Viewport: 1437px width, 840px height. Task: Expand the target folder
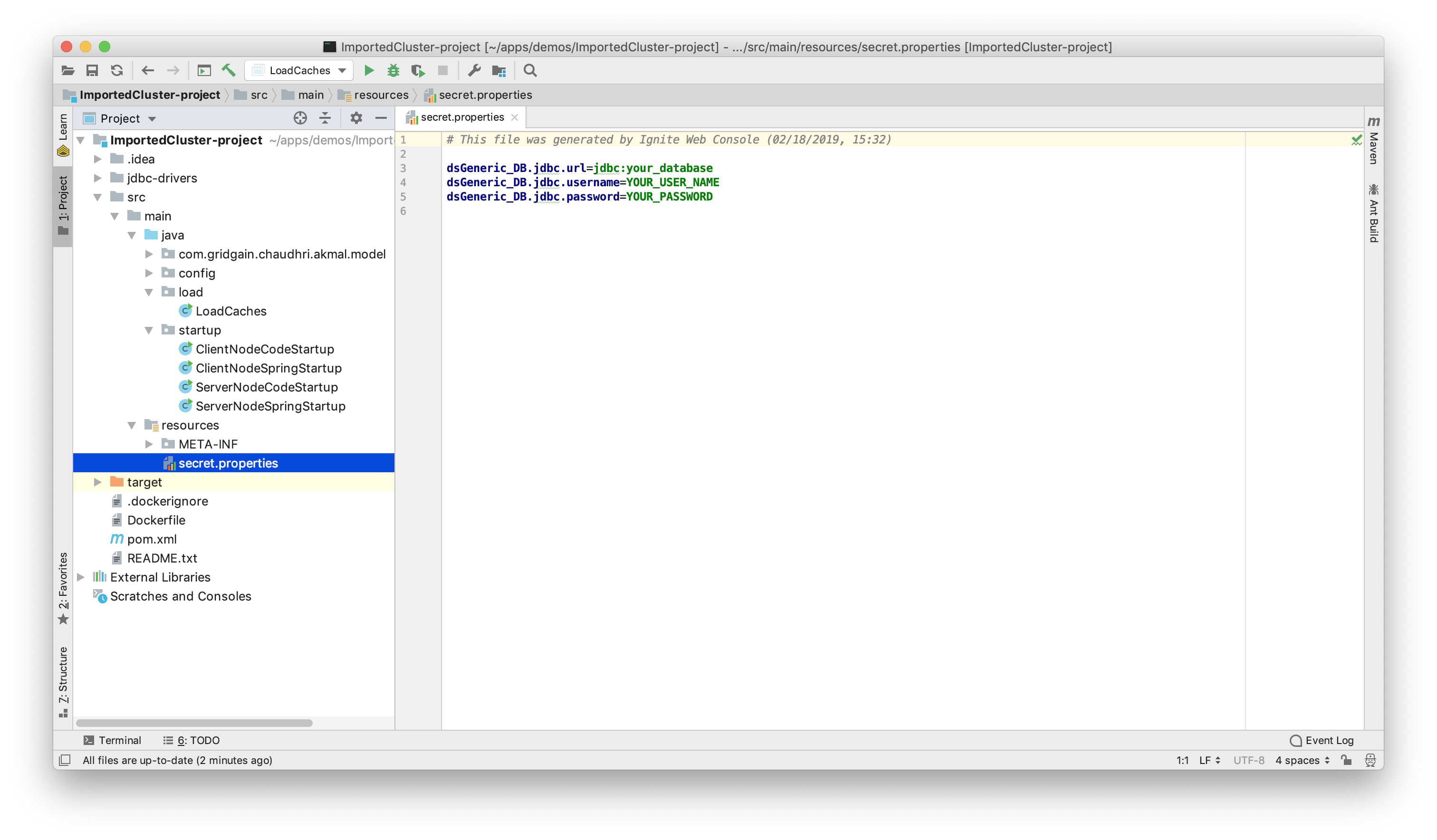coord(97,482)
